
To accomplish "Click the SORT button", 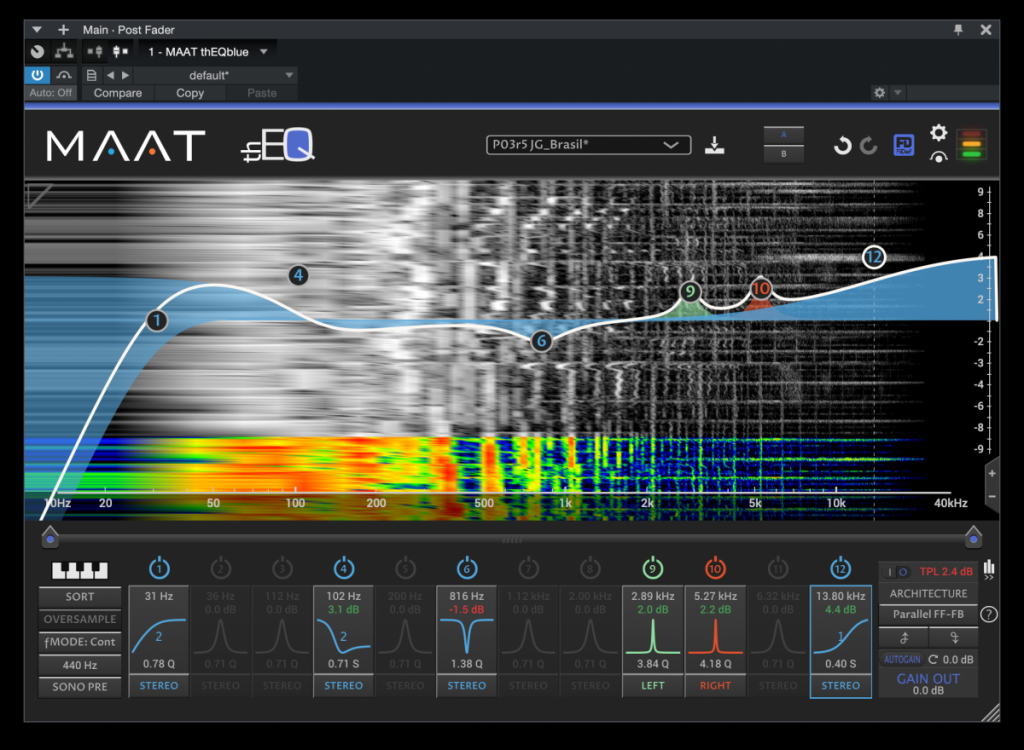I will [x=80, y=596].
